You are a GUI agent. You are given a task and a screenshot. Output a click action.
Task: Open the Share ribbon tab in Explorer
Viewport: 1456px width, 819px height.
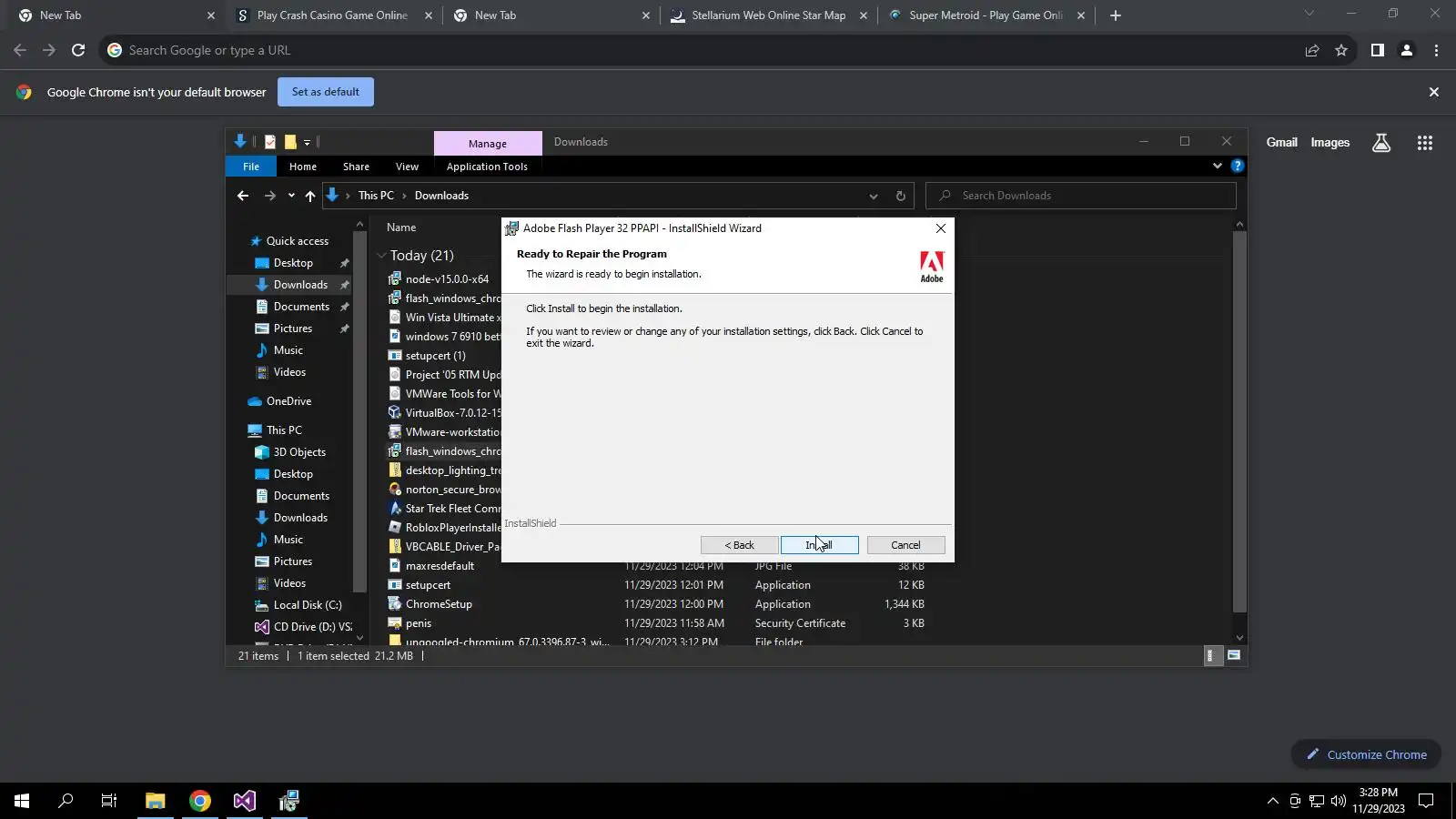click(x=356, y=167)
